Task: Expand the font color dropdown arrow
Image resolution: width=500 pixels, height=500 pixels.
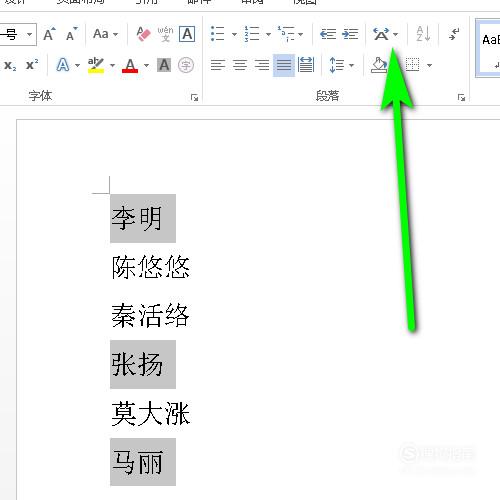Action: (146, 65)
